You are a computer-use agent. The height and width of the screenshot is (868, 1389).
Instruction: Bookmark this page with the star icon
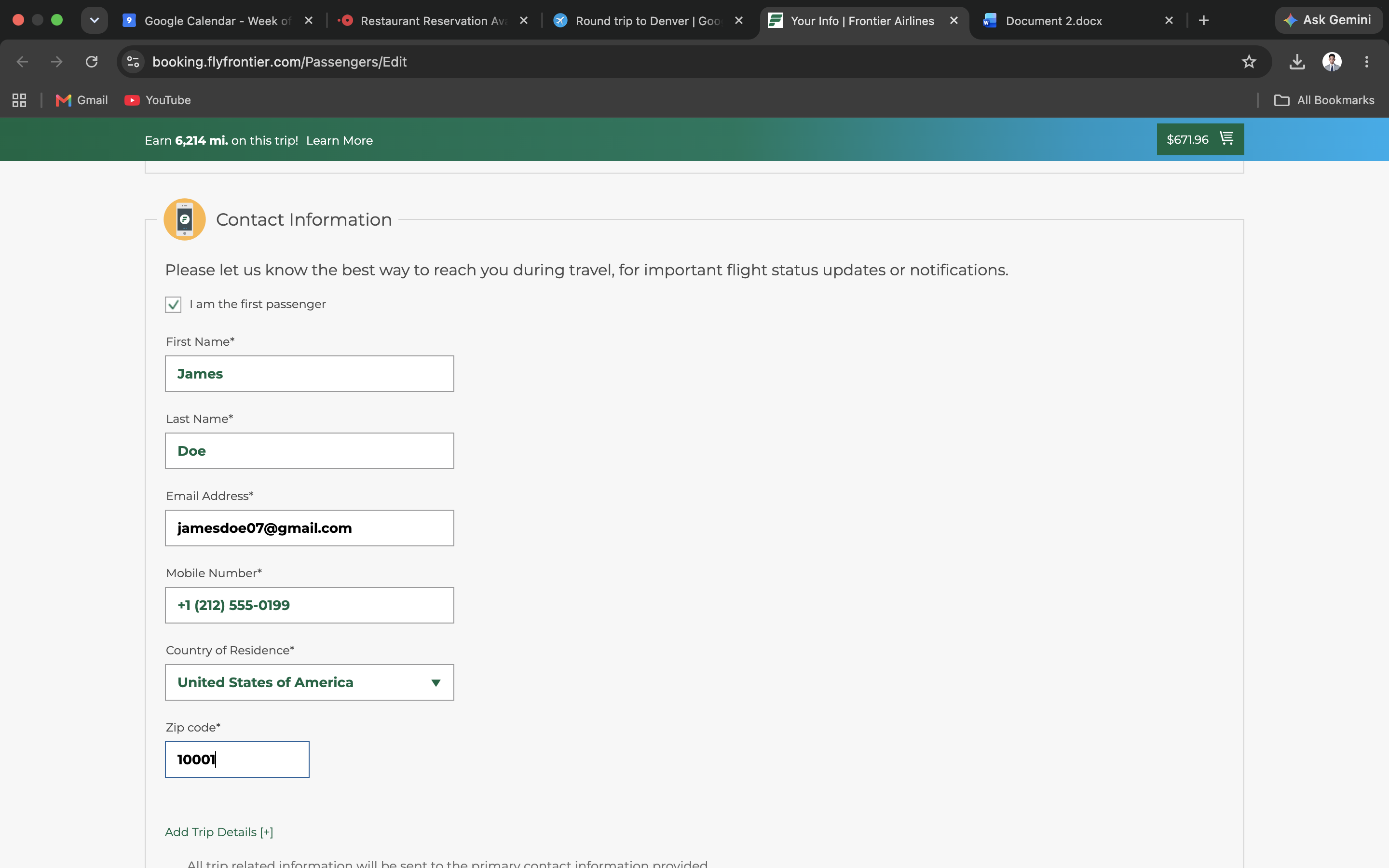pos(1249,61)
